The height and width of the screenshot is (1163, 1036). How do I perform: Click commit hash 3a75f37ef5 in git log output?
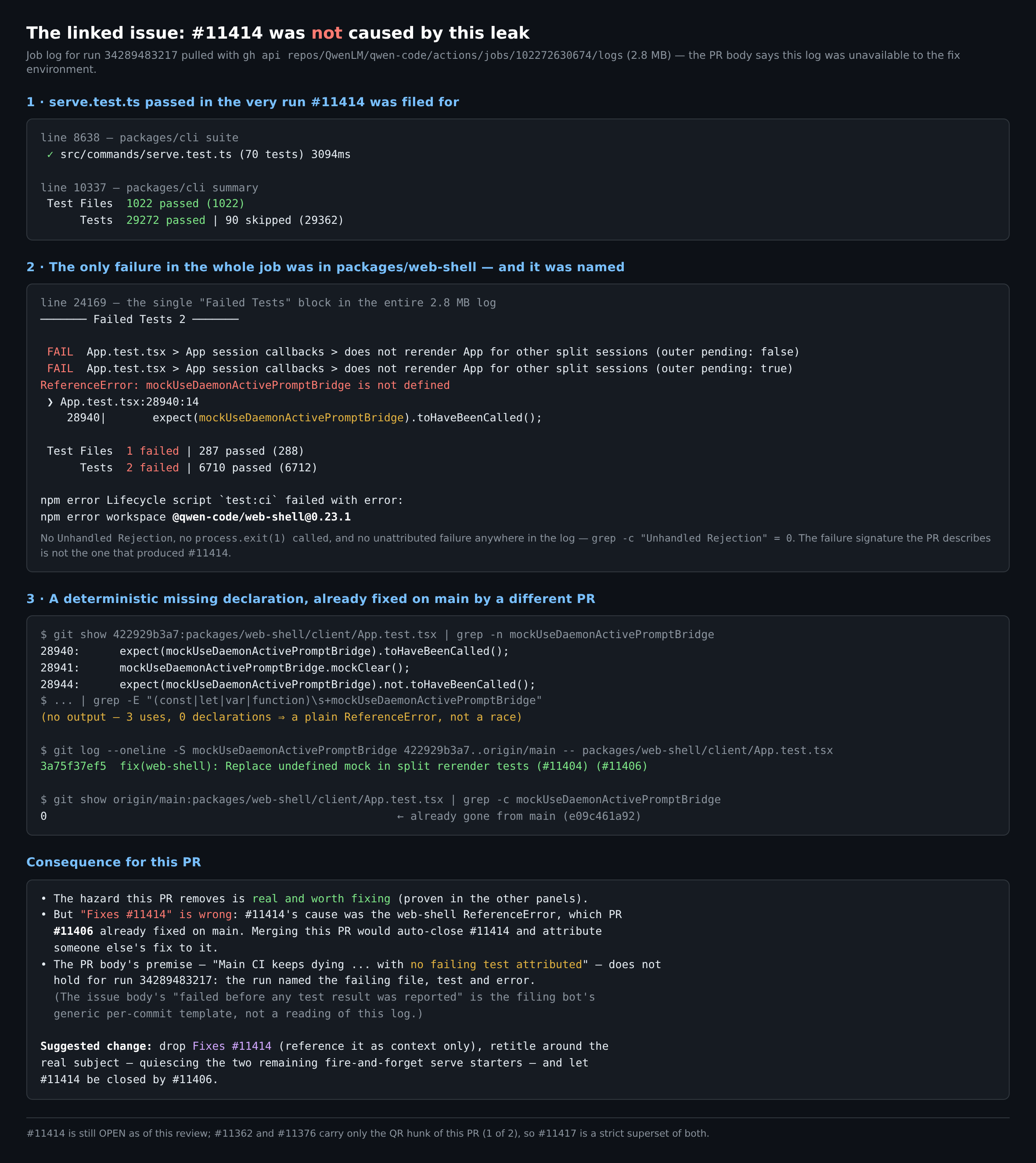73,766
